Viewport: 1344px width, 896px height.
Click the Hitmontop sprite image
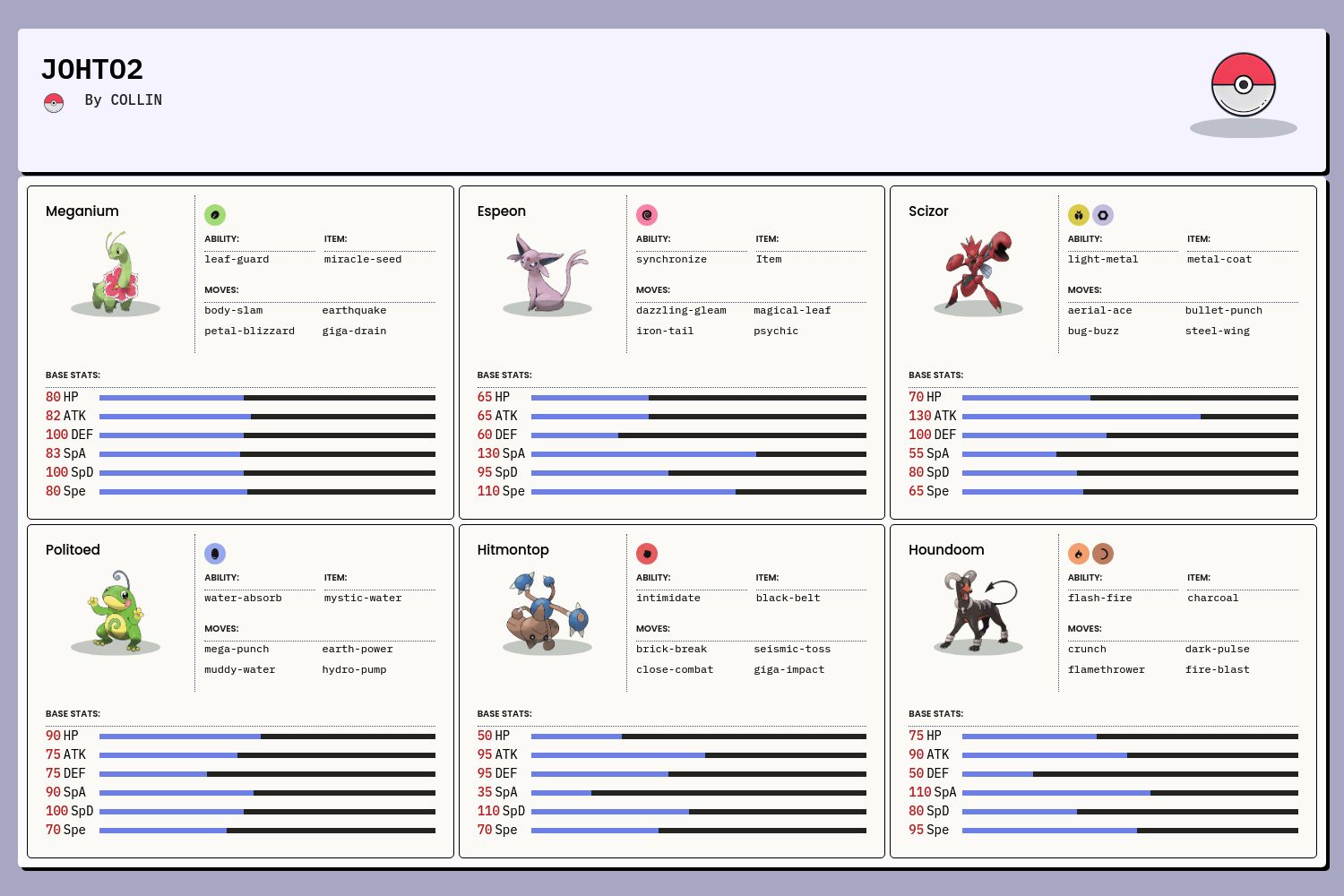coord(547,611)
